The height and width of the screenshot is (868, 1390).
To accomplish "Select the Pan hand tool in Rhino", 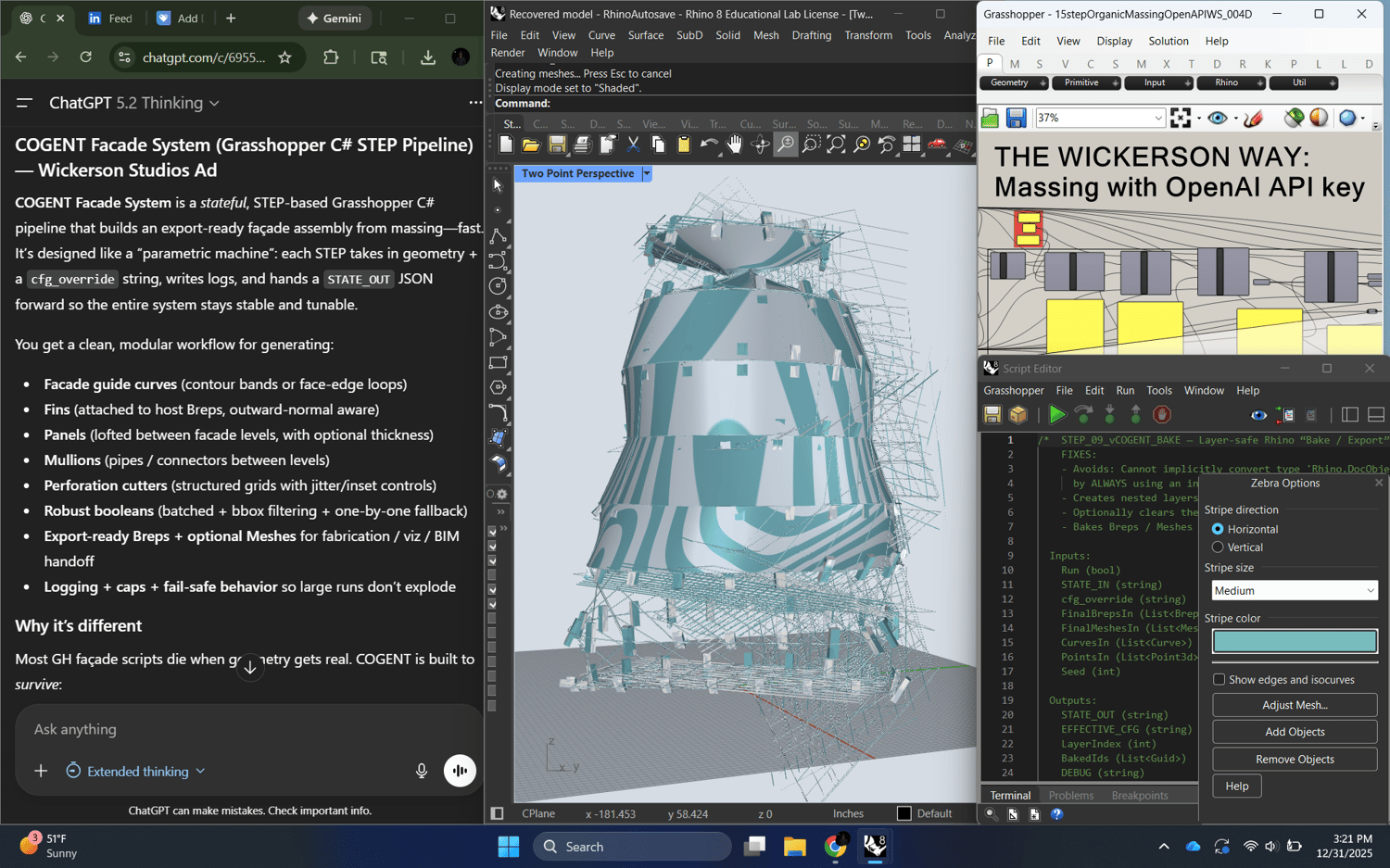I will pyautogui.click(x=735, y=145).
